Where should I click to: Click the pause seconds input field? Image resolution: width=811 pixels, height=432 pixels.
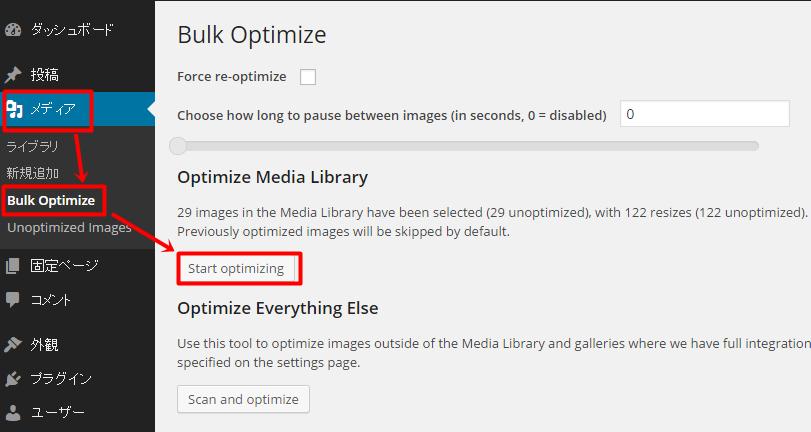click(x=704, y=114)
